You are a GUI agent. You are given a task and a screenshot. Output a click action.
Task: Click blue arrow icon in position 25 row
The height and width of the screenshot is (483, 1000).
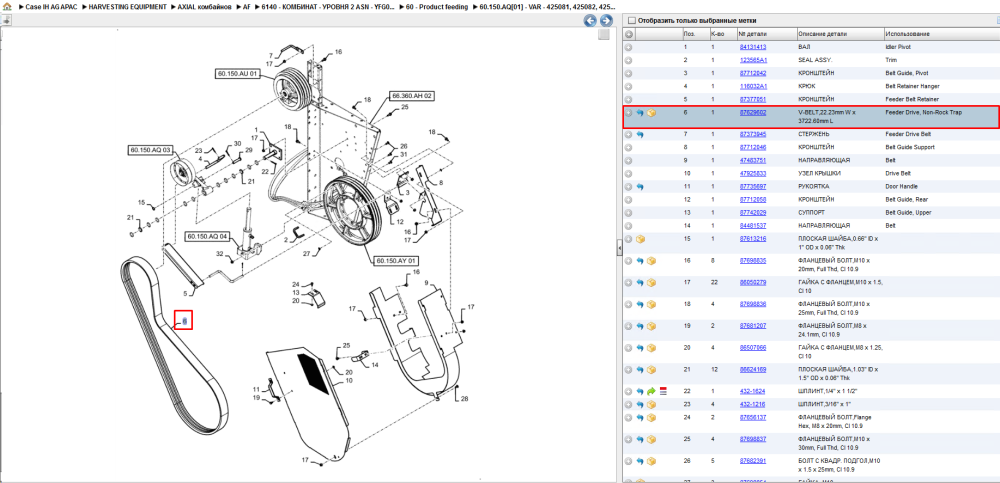coord(640,439)
